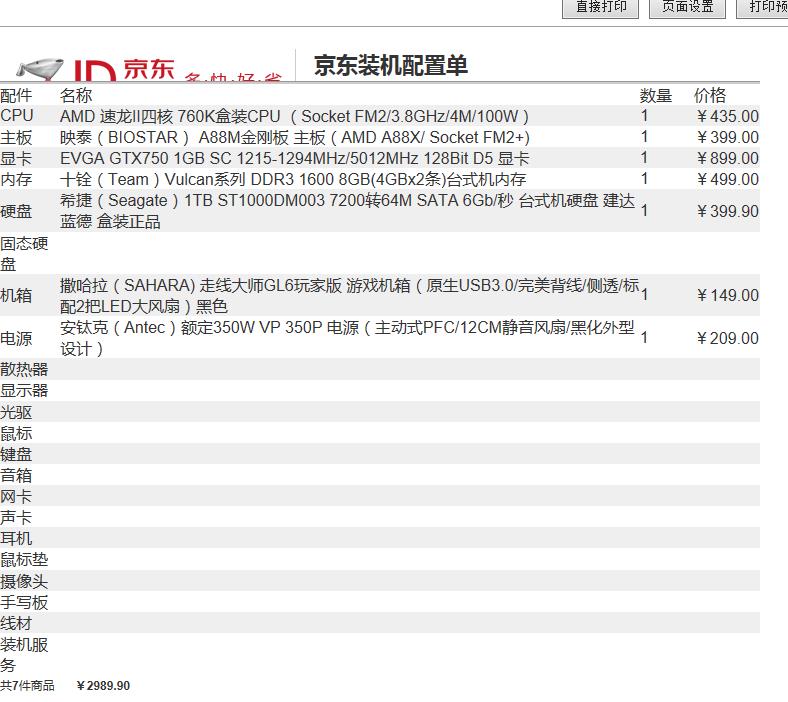788x702 pixels.
Task: Click the ￥899.00 price cell
Action: click(727, 158)
